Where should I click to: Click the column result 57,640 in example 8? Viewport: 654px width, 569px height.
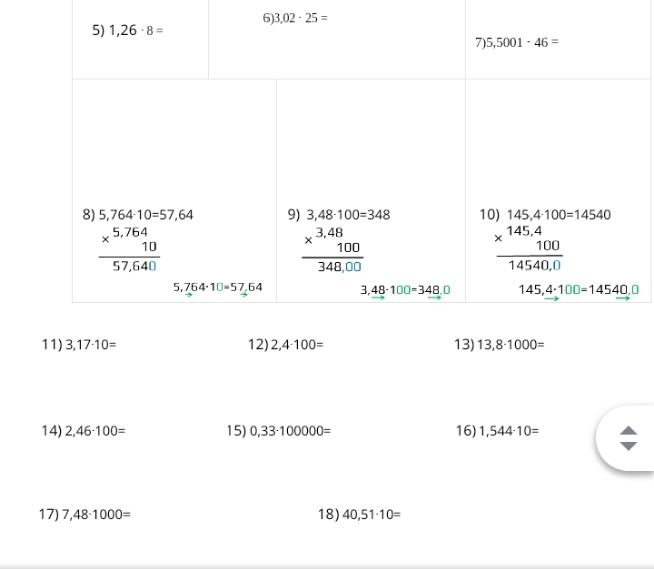[x=134, y=266]
